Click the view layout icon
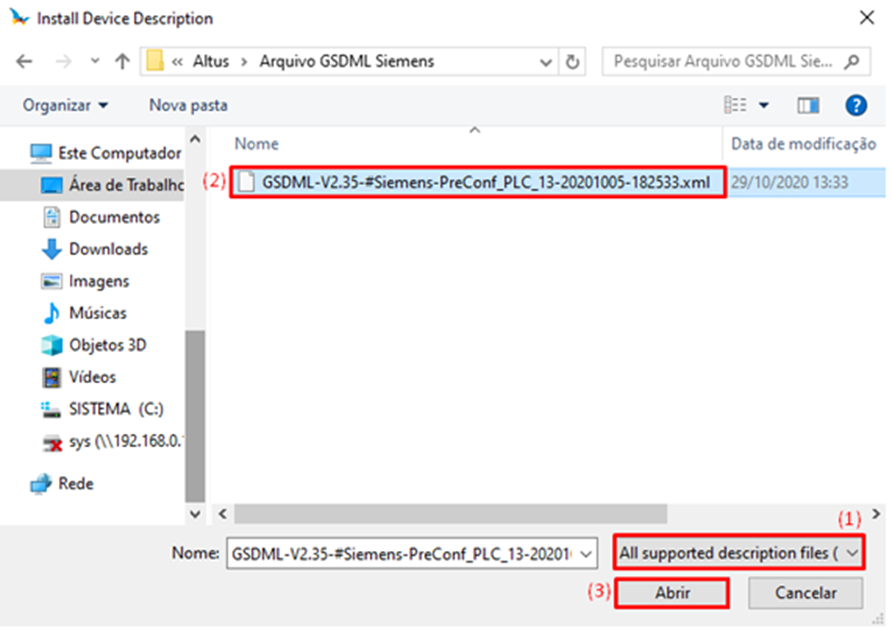This screenshot has height=628, width=892. (x=736, y=105)
